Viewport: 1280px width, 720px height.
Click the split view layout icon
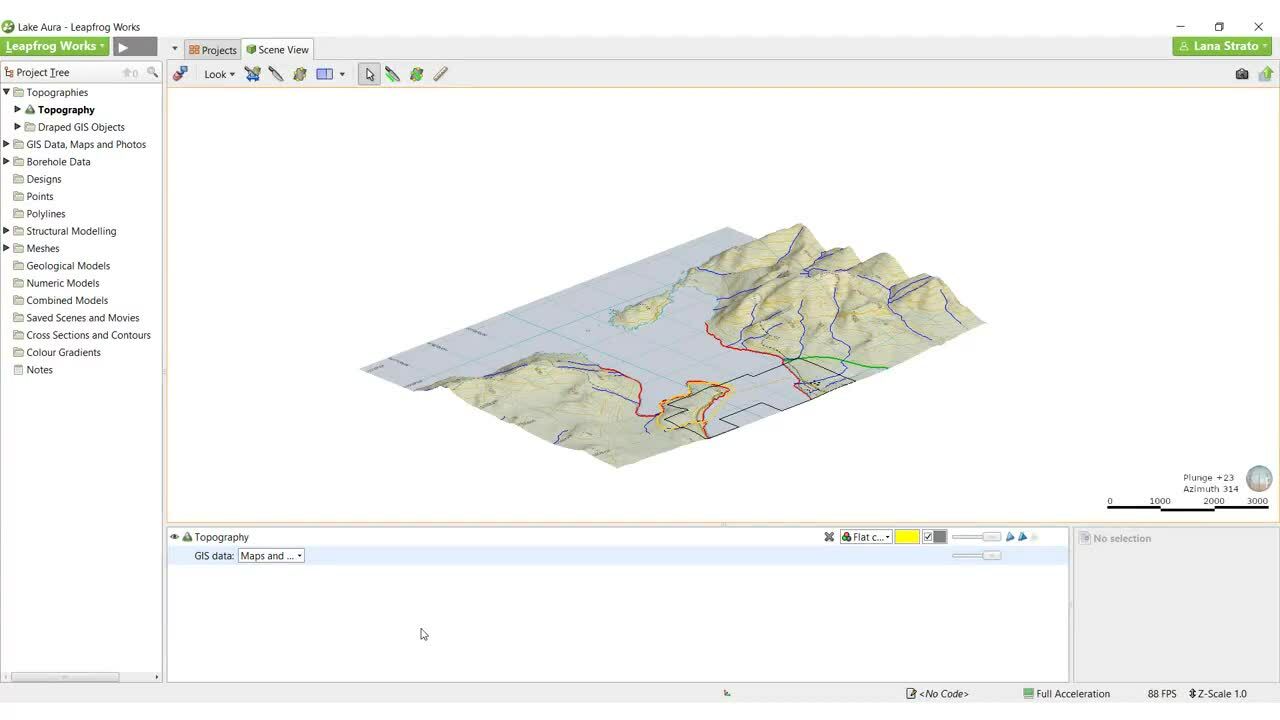click(x=324, y=74)
